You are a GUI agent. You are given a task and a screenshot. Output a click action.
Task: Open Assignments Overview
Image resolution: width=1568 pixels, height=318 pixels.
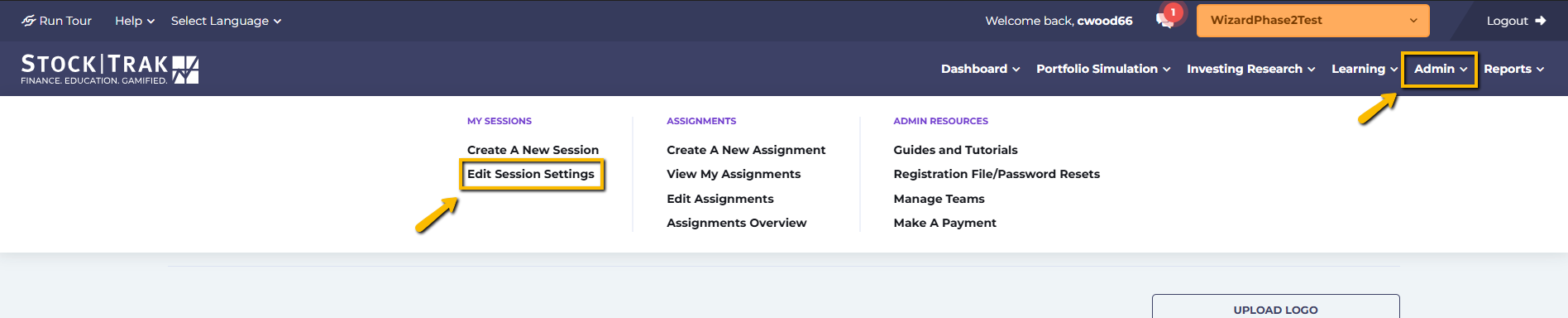(736, 223)
